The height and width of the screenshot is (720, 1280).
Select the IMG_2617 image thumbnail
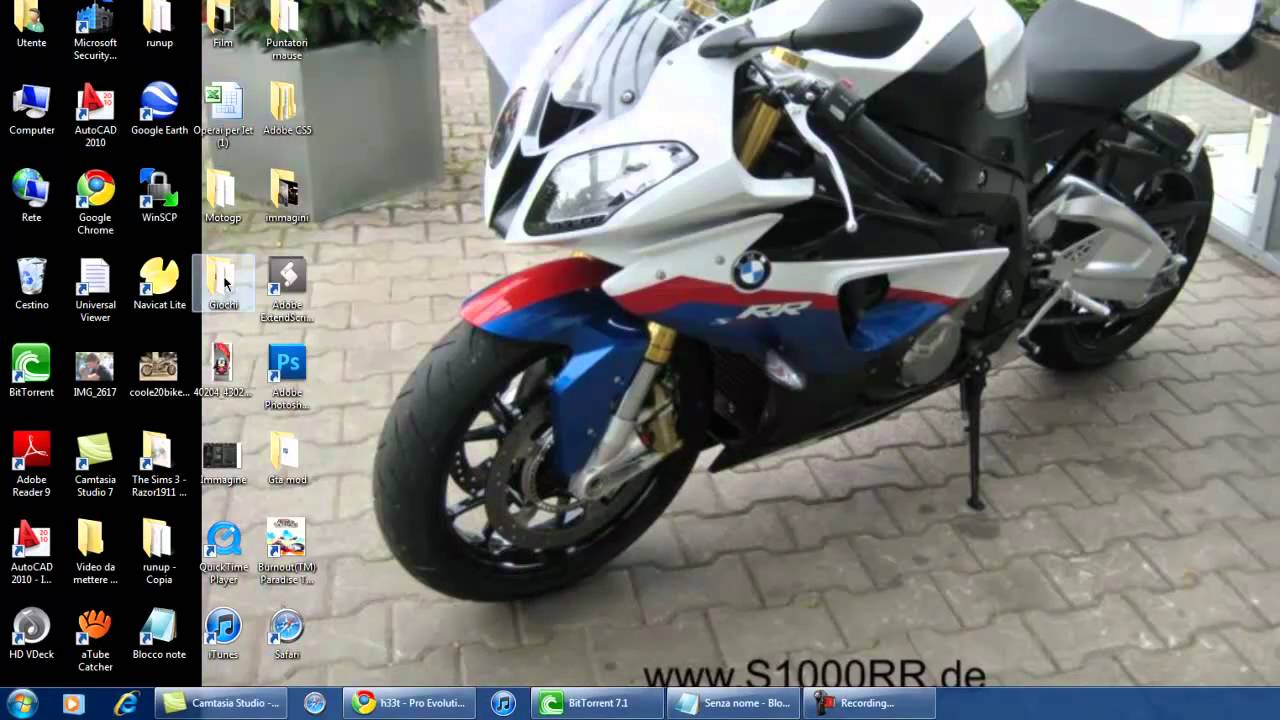point(95,367)
